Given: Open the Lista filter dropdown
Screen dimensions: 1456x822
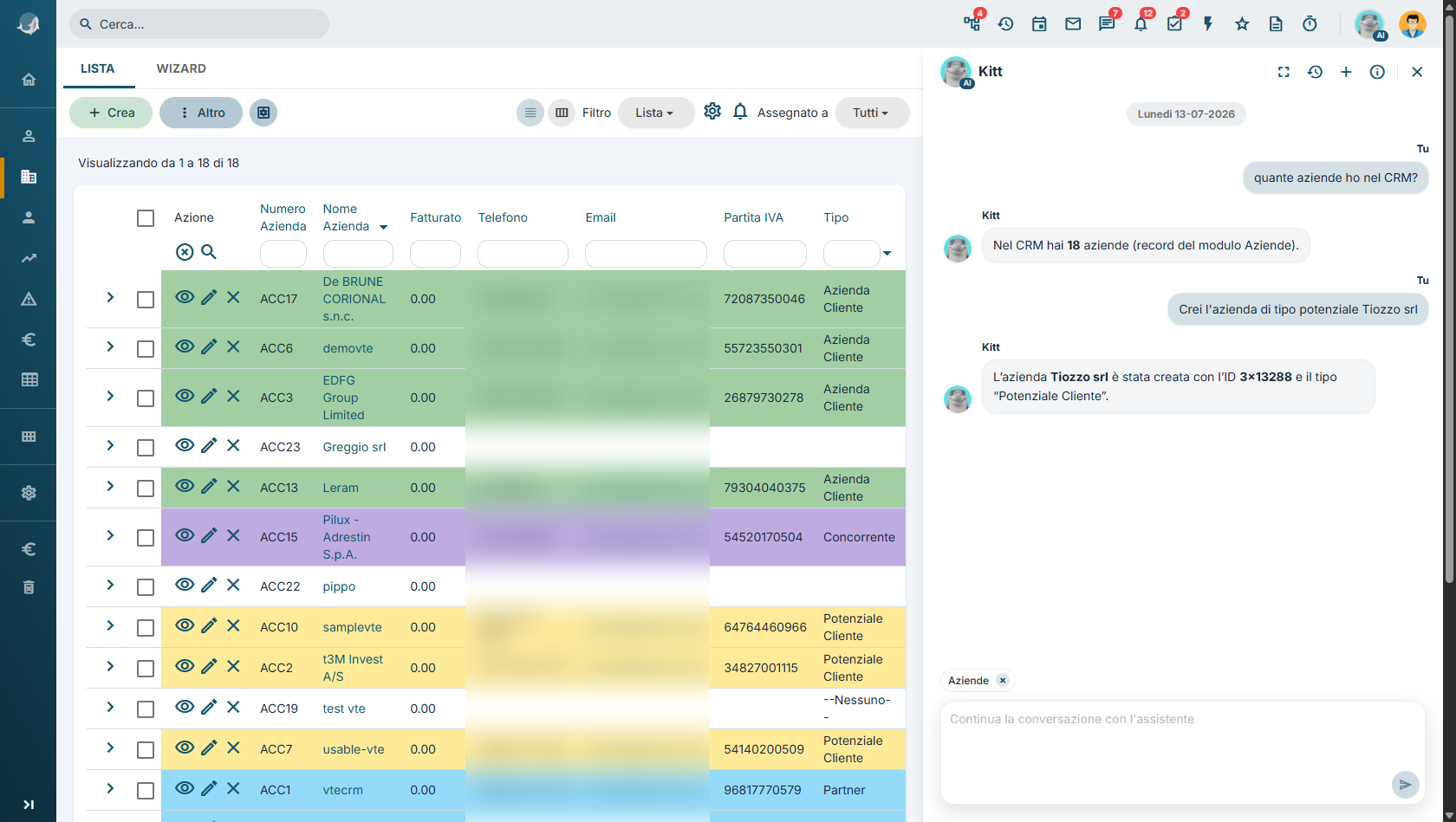Looking at the screenshot, I should (655, 113).
